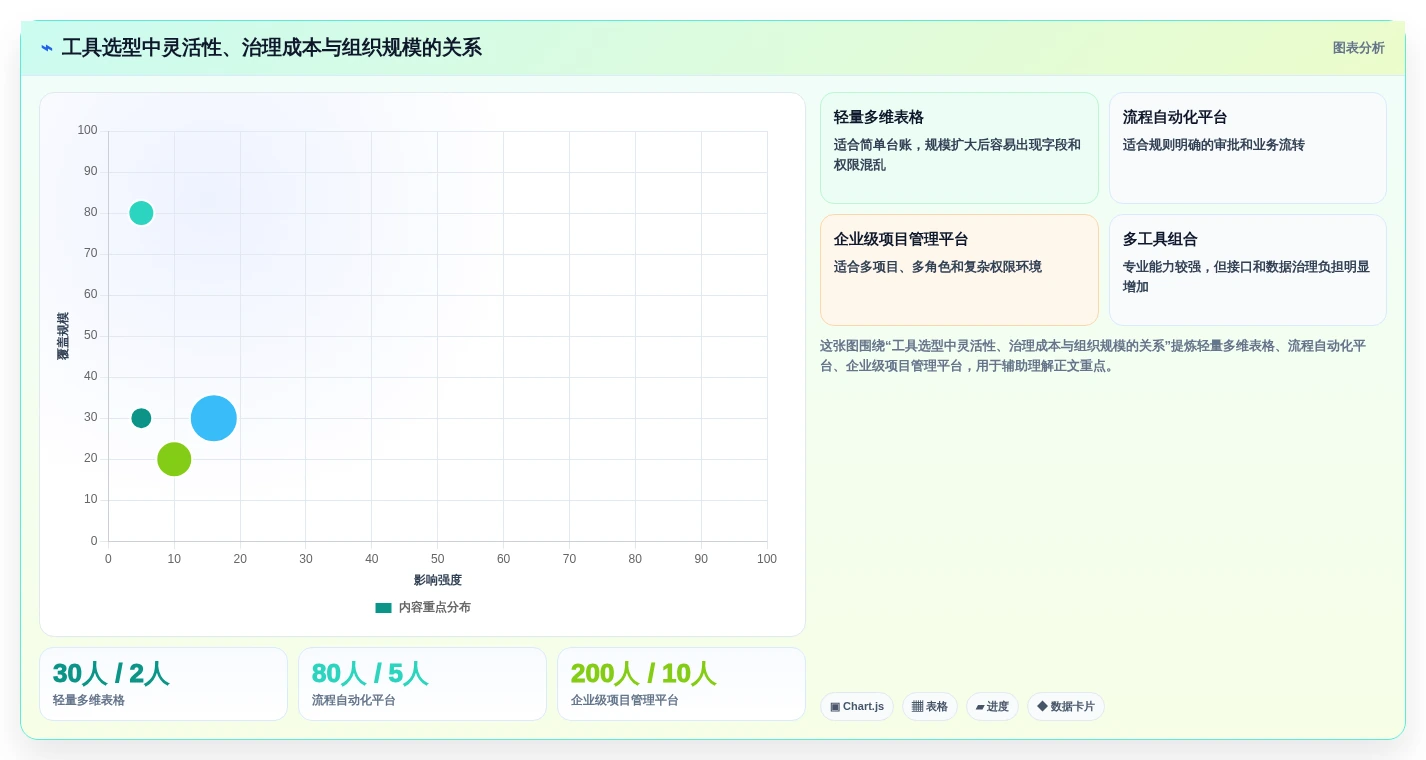Click the summary paragraph starting 这张图围绕

(x=1093, y=356)
